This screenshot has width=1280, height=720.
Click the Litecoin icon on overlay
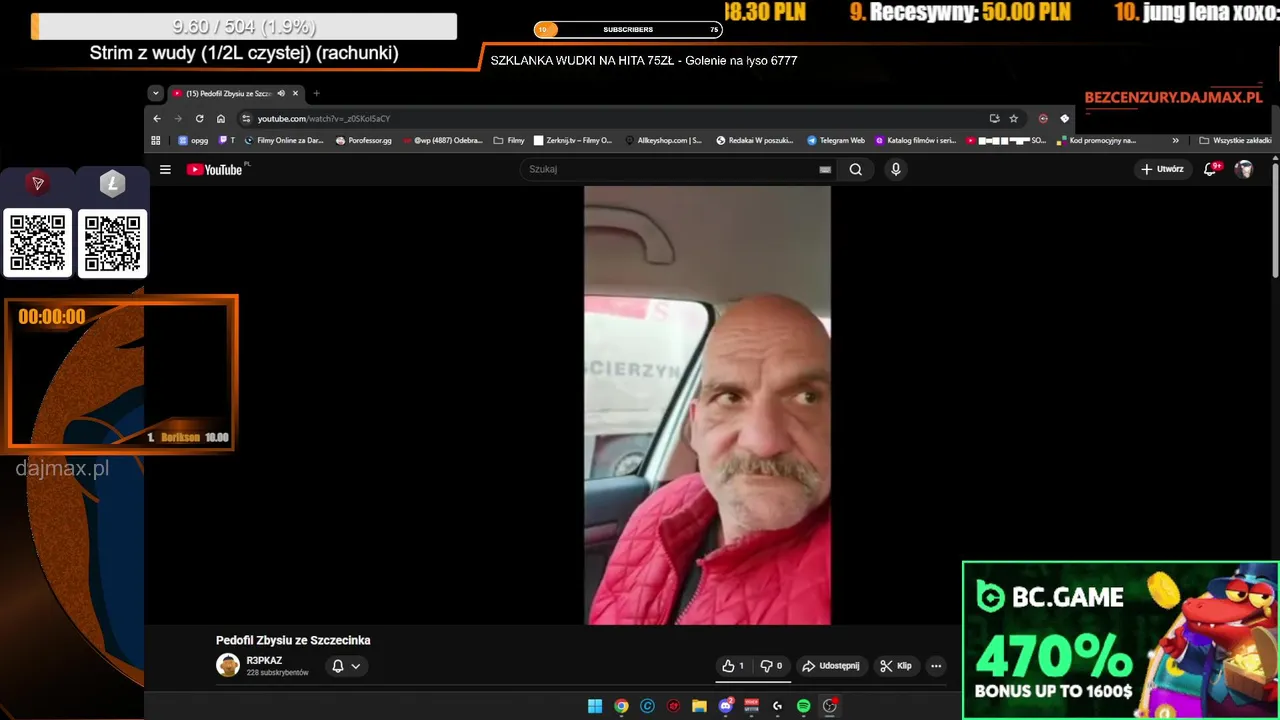[x=112, y=184]
